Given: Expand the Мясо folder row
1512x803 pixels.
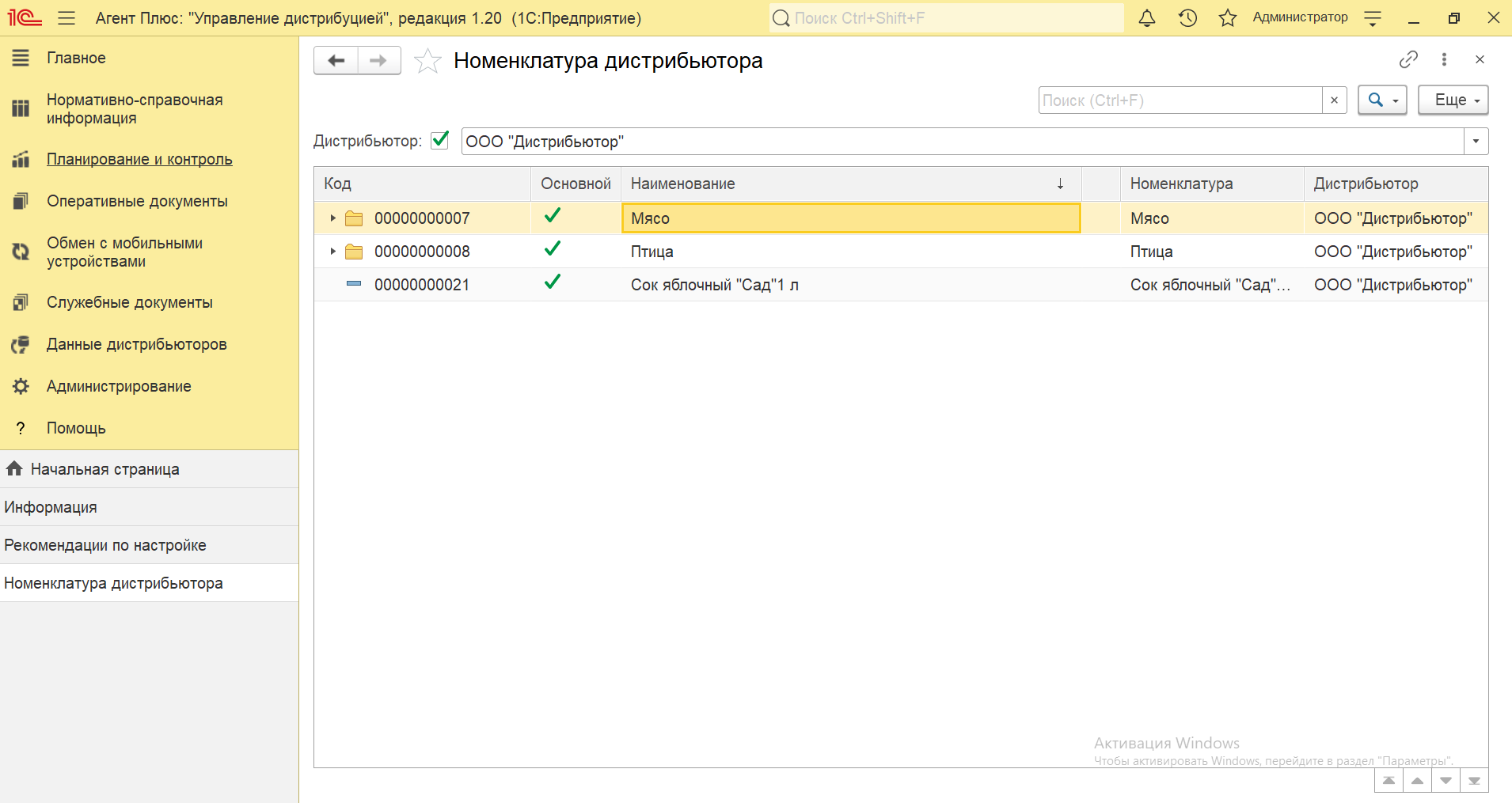Looking at the screenshot, I should (x=333, y=218).
